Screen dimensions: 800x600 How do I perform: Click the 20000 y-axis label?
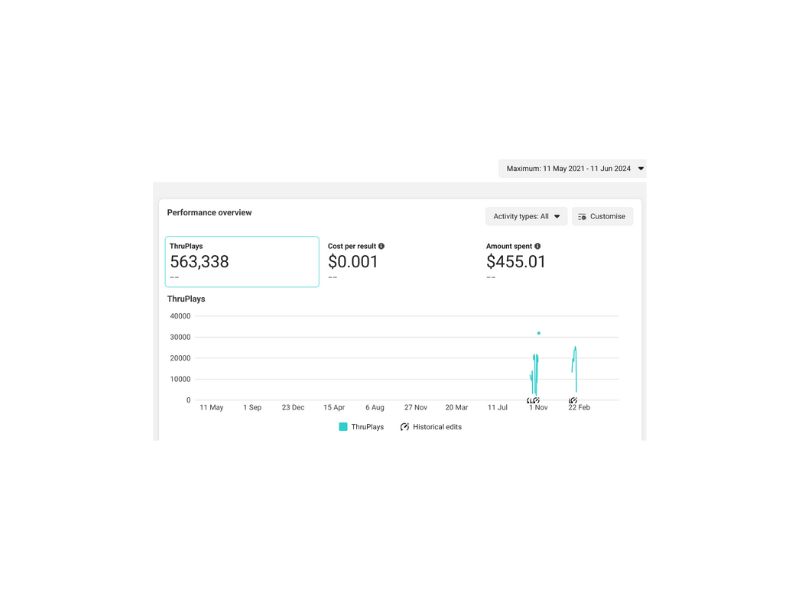(x=180, y=358)
